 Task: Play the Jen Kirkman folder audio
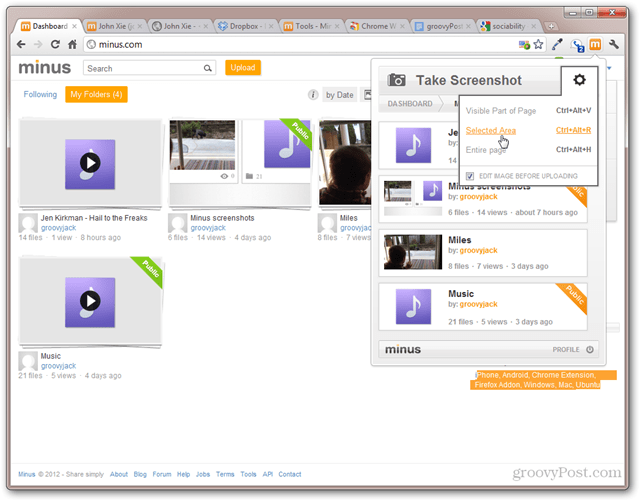pos(90,163)
